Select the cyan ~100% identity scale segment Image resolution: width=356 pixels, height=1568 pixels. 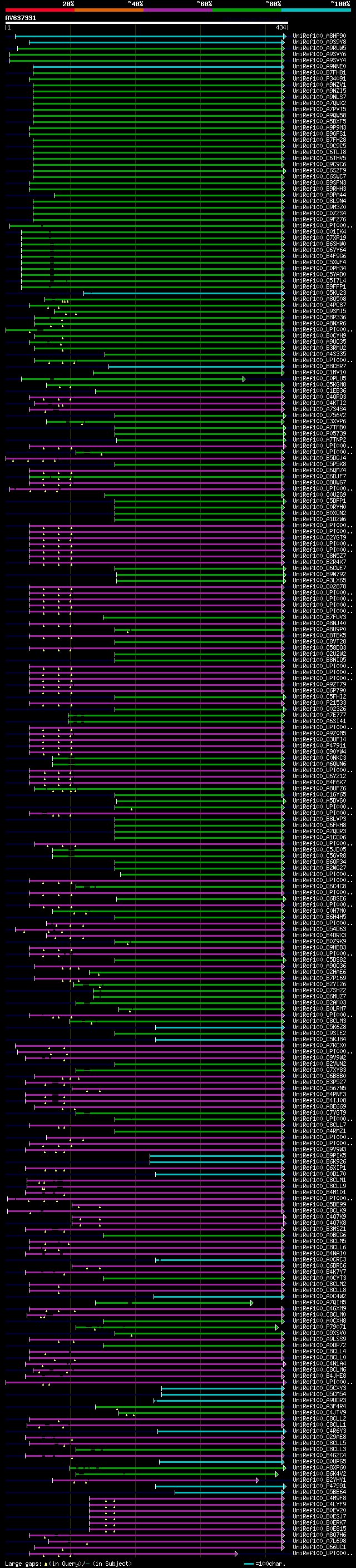coord(316,11)
